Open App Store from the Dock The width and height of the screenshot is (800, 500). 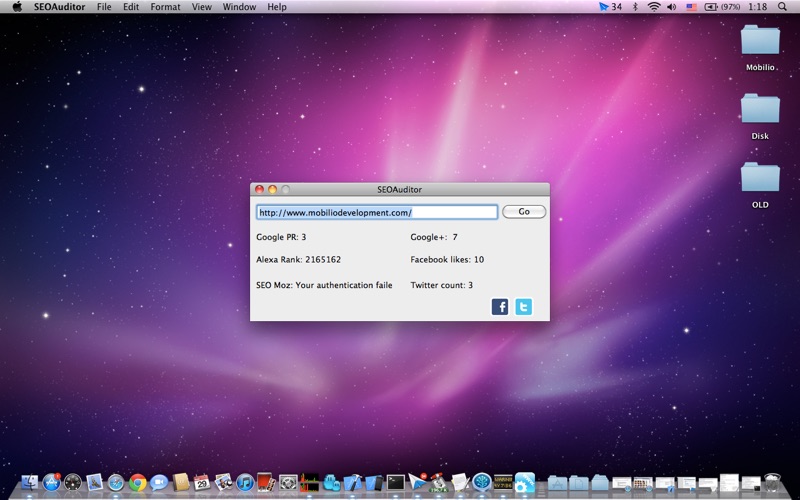52,482
